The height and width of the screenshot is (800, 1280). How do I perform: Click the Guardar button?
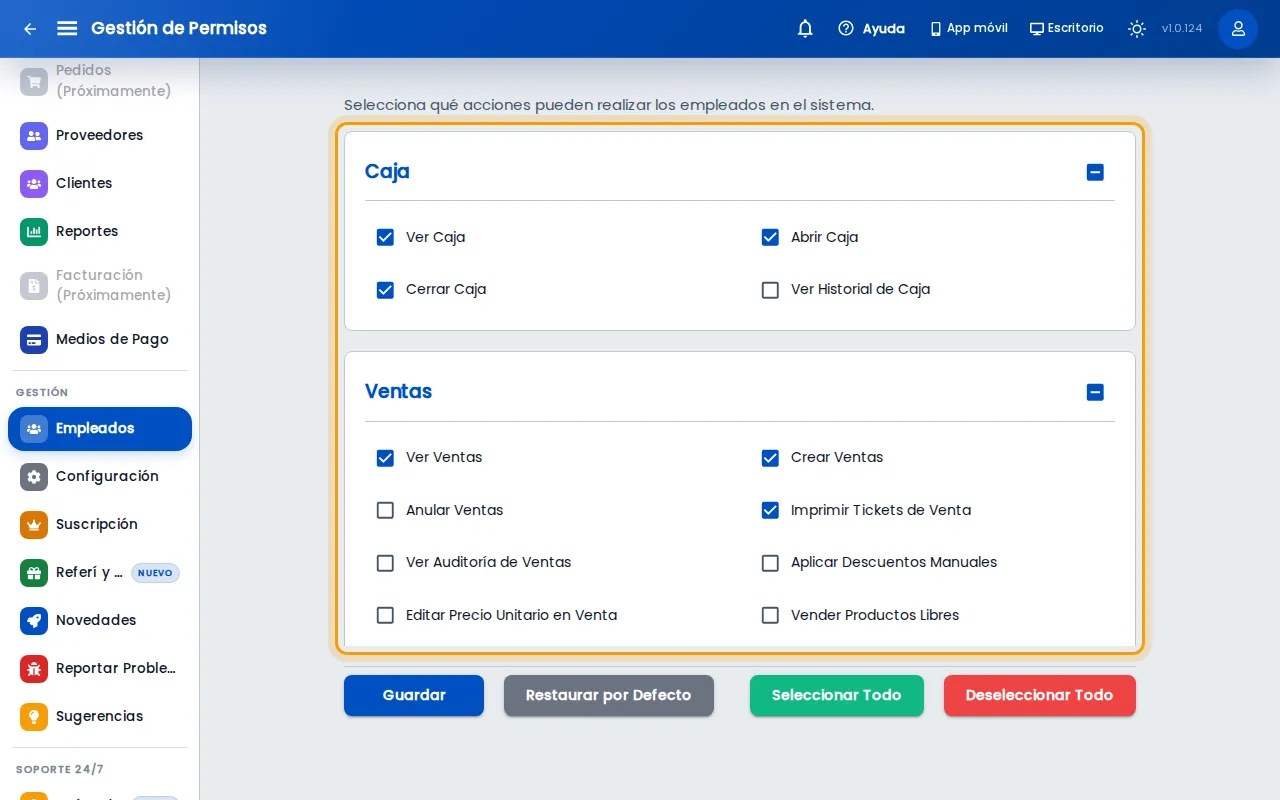pos(414,696)
